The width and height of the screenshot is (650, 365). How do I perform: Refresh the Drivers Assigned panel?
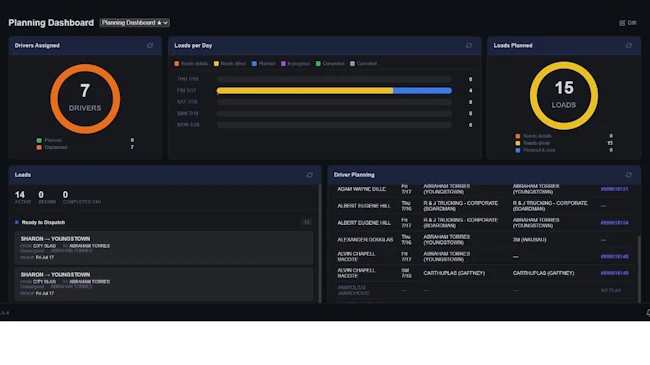(150, 46)
